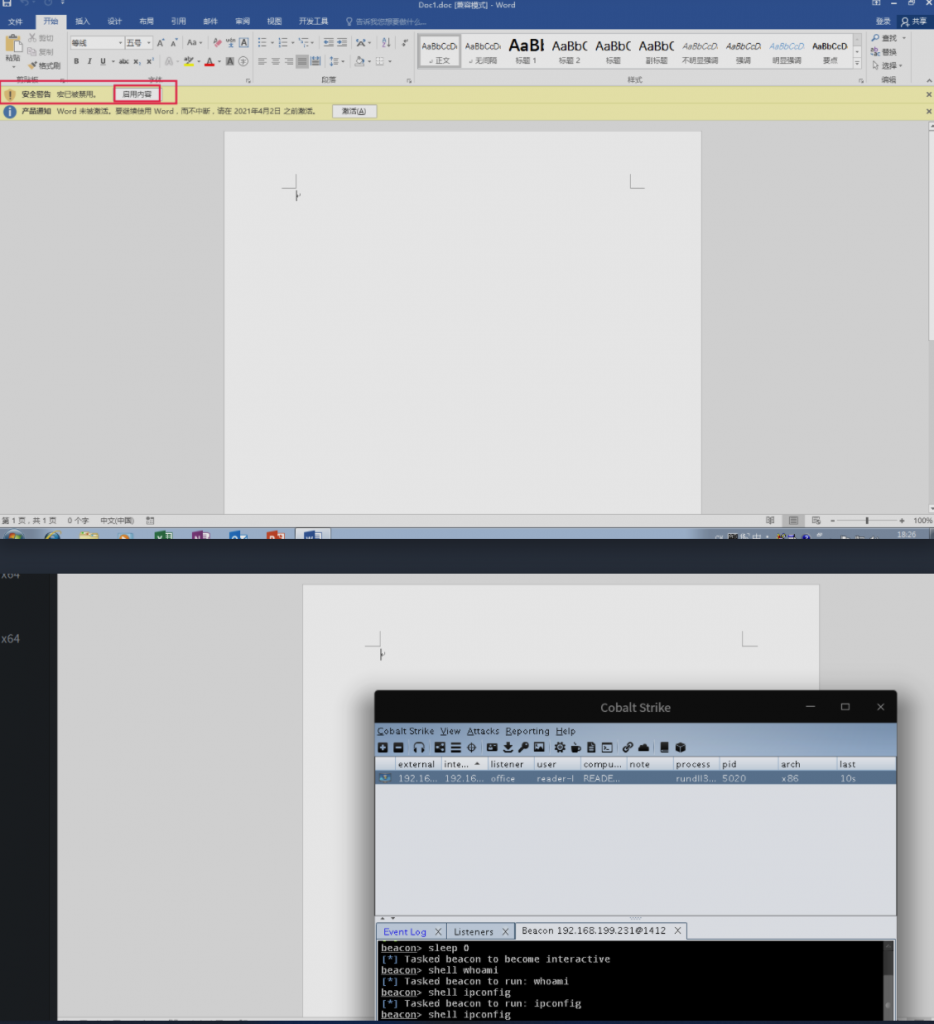
Task: Toggle bold formatting
Action: (x=76, y=61)
